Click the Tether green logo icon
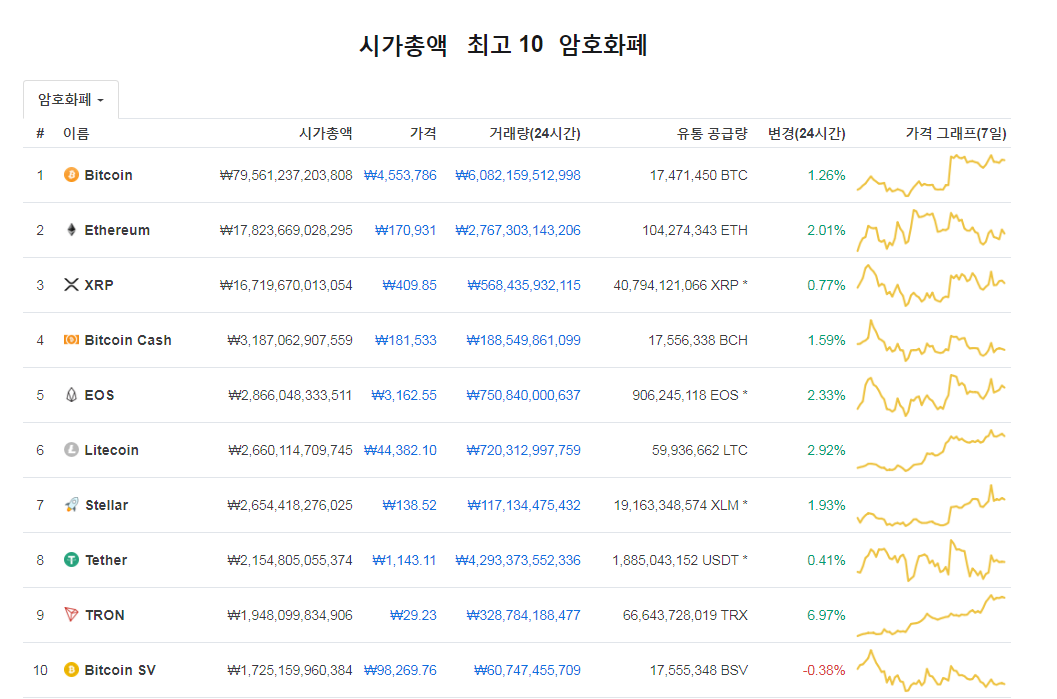Screen dimensions: 1057x699 71,559
